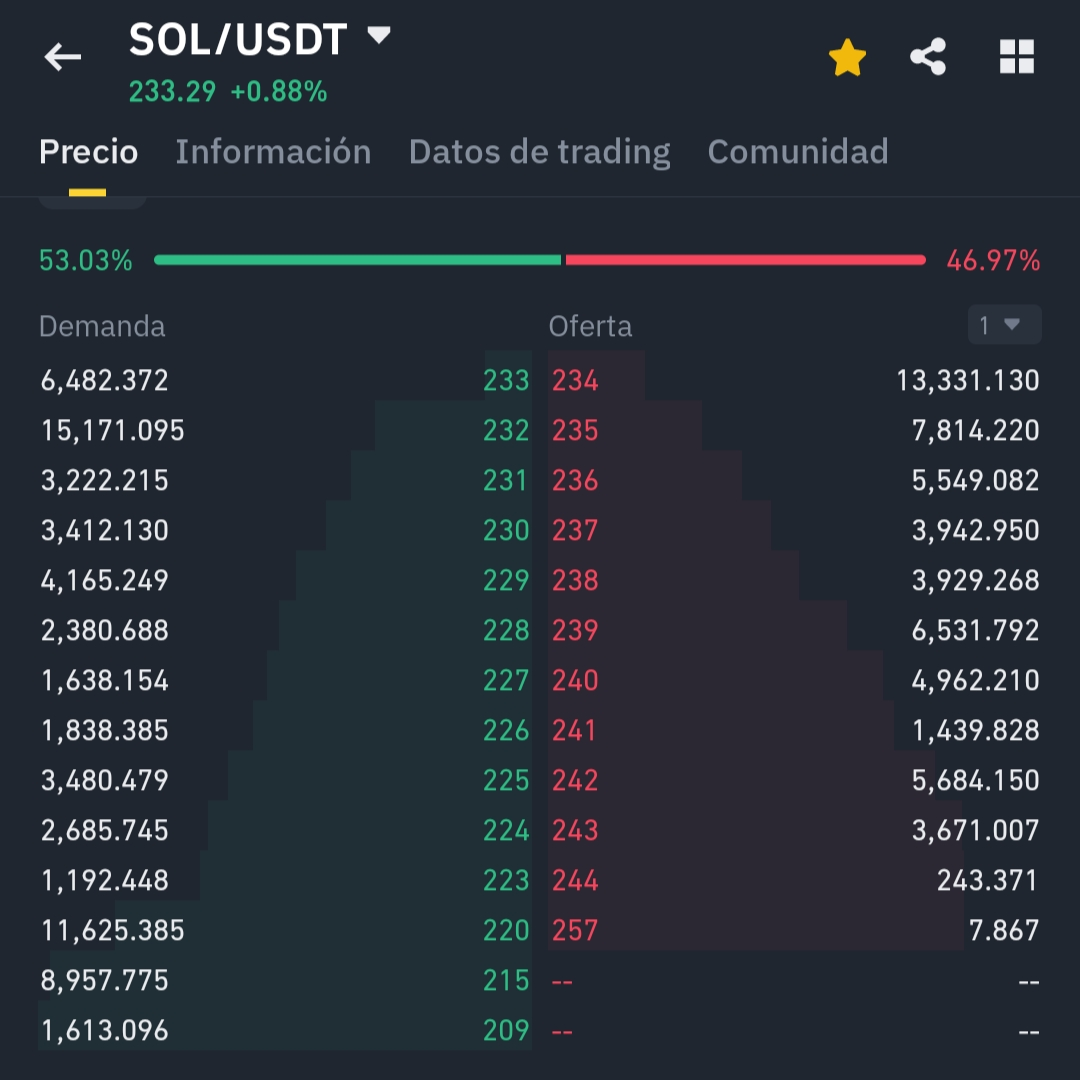Go to the Comunidad tab

[798, 152]
